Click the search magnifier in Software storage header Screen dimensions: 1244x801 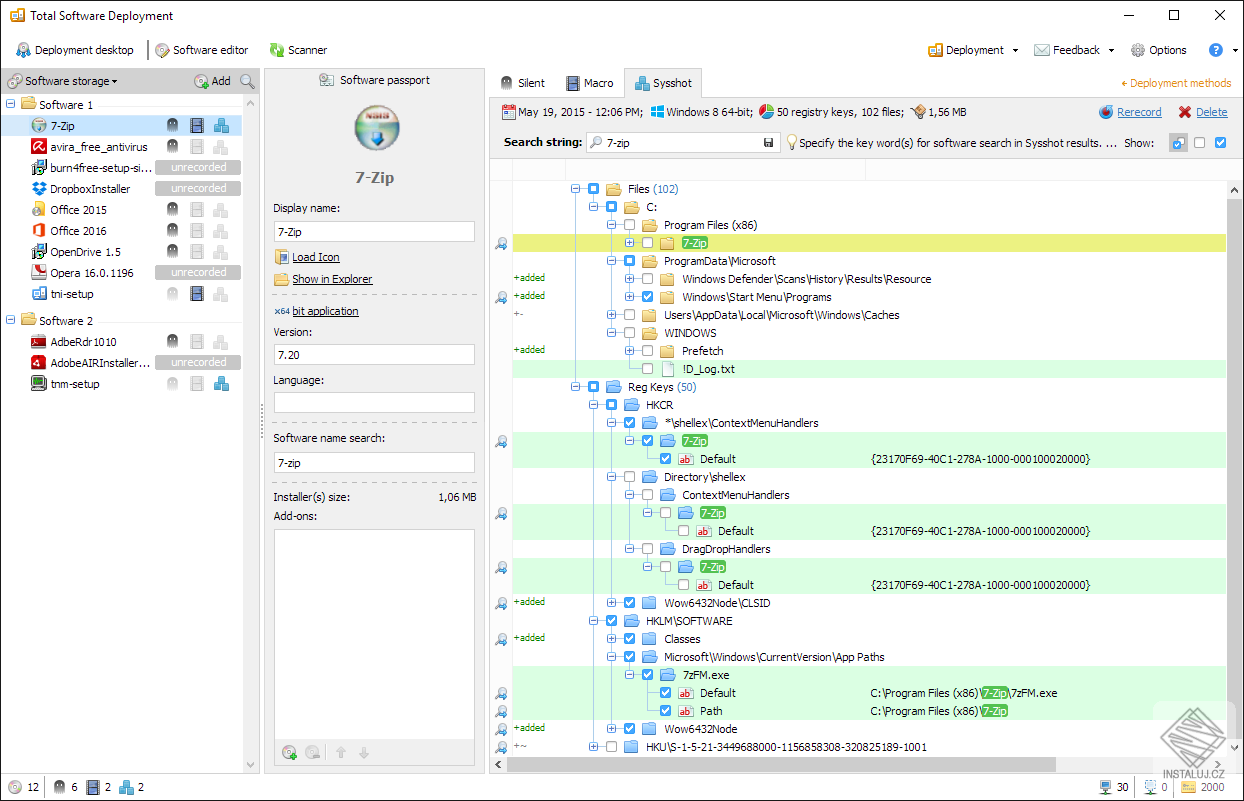[247, 81]
